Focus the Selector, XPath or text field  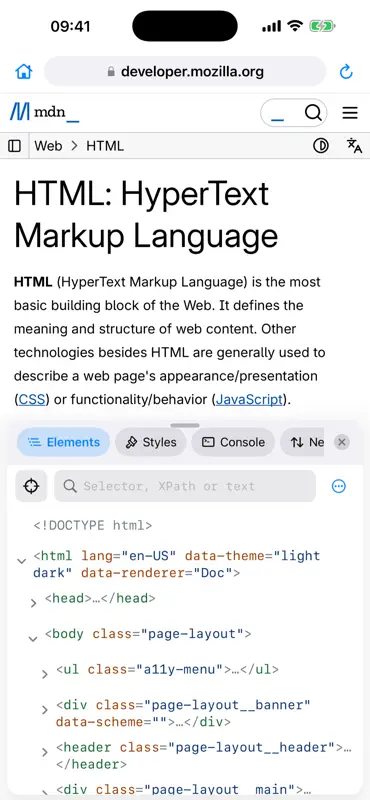click(185, 486)
